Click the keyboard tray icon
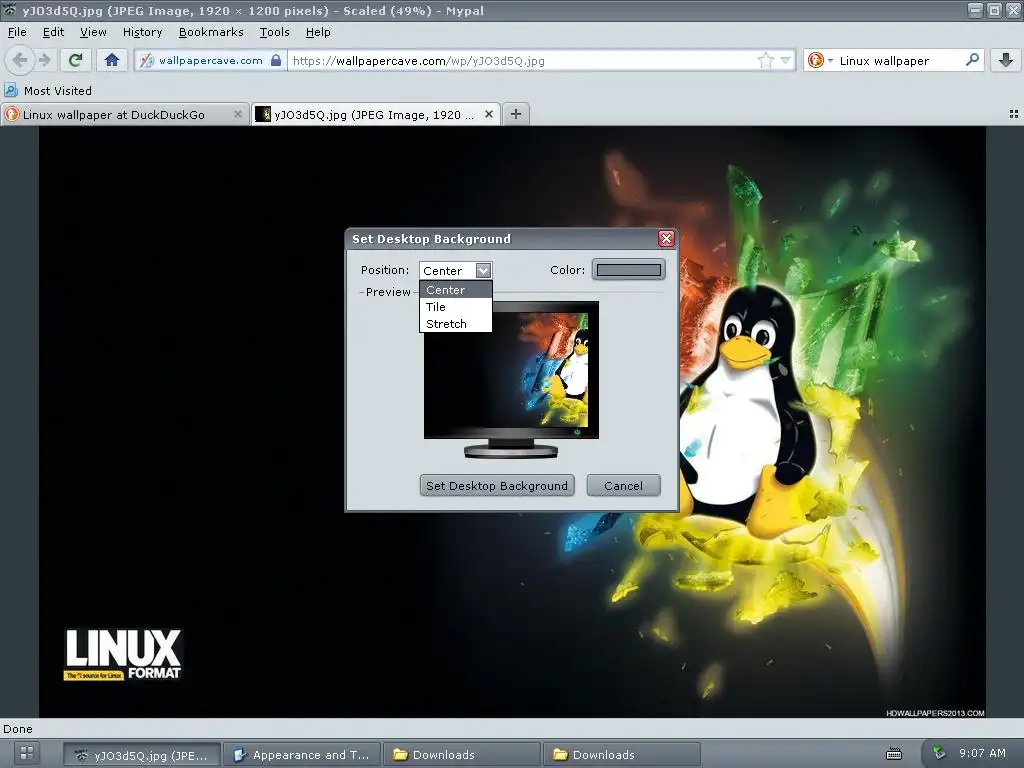This screenshot has height=768, width=1024. click(x=894, y=754)
